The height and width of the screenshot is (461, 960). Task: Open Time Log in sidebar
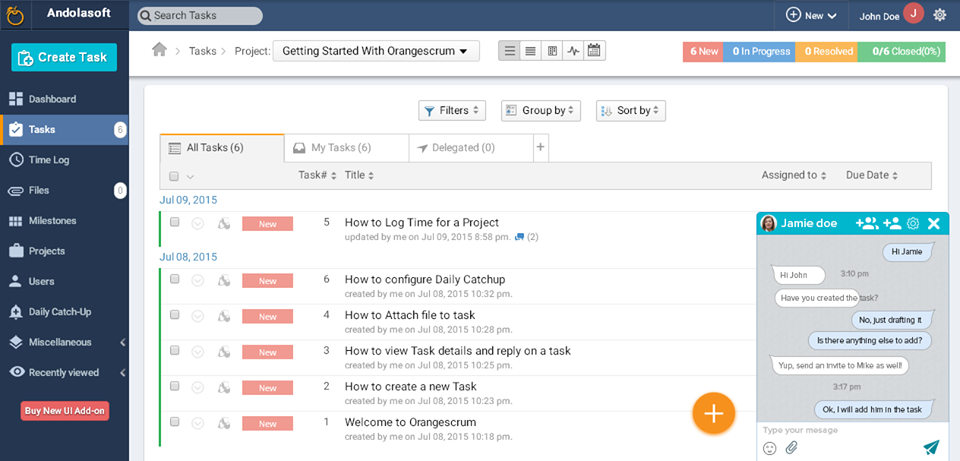click(64, 160)
